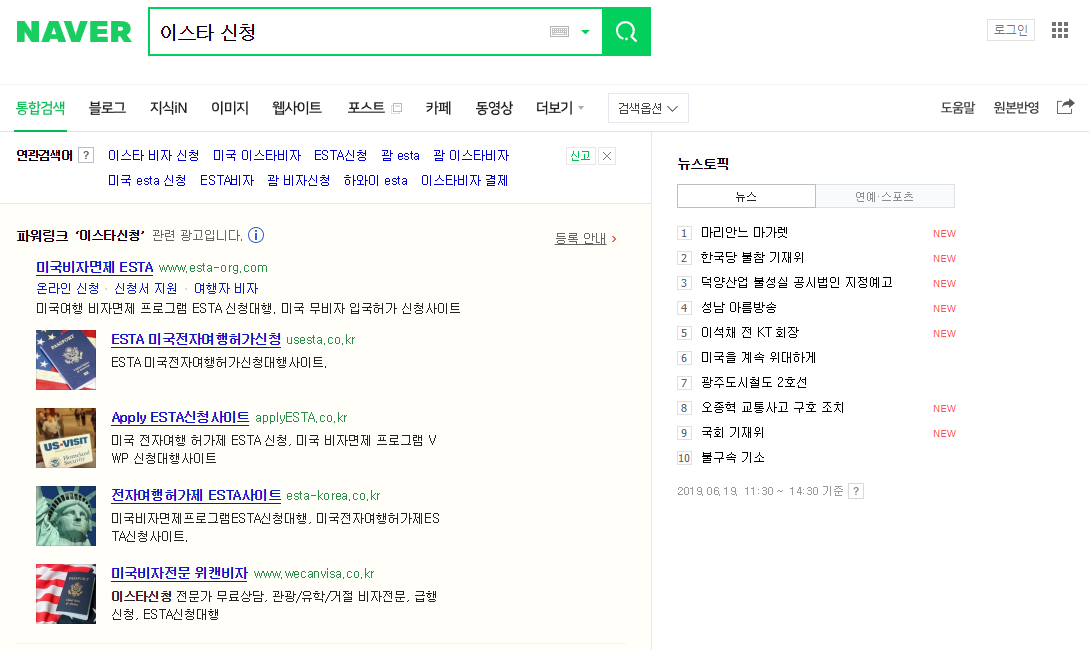
Task: Click the US-VISIT thumbnail image
Action: (x=66, y=438)
